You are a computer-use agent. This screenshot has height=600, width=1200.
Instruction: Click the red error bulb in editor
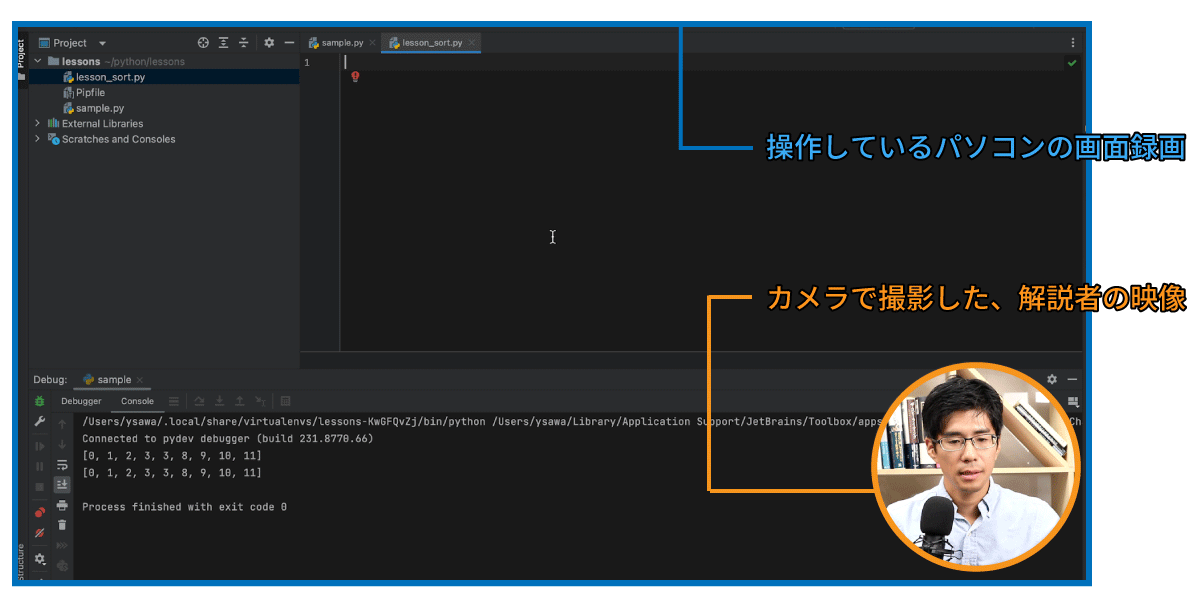pos(355,76)
